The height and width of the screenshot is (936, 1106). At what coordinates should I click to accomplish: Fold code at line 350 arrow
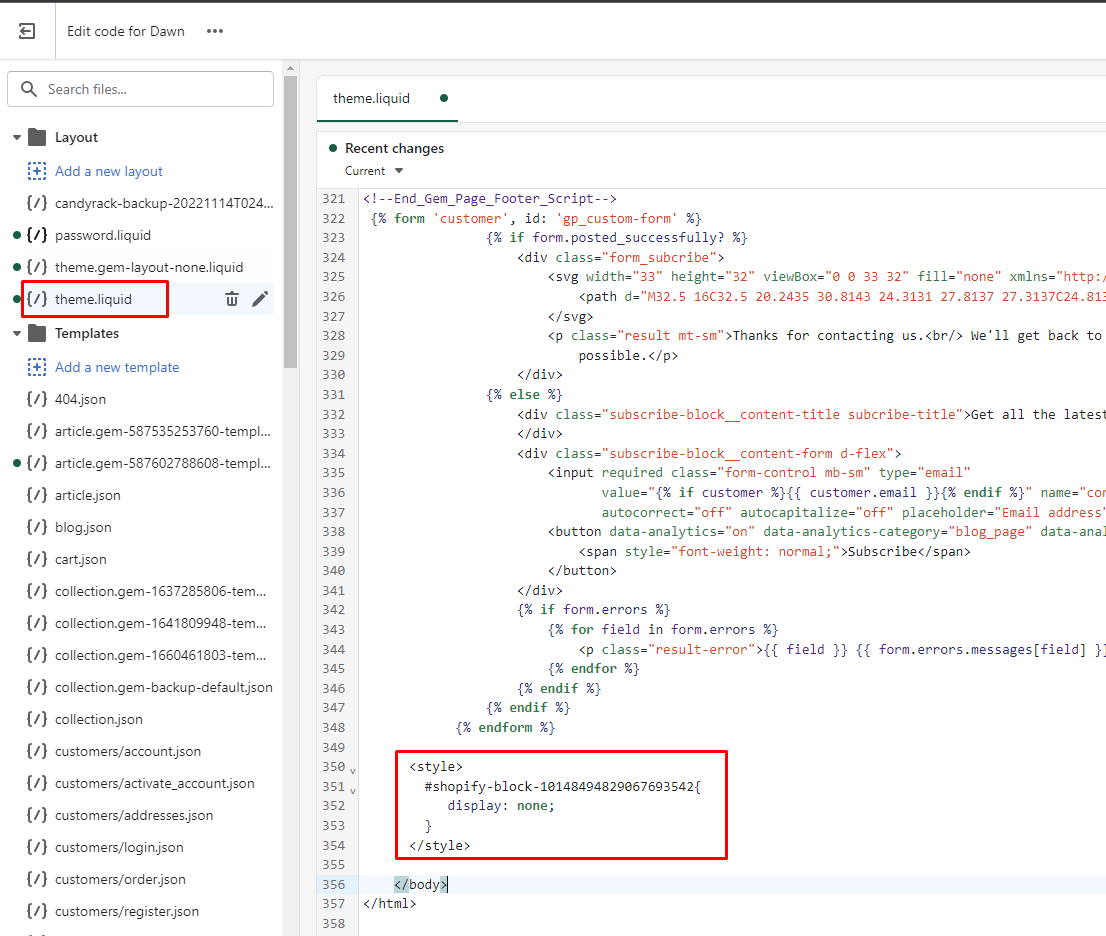coord(353,770)
